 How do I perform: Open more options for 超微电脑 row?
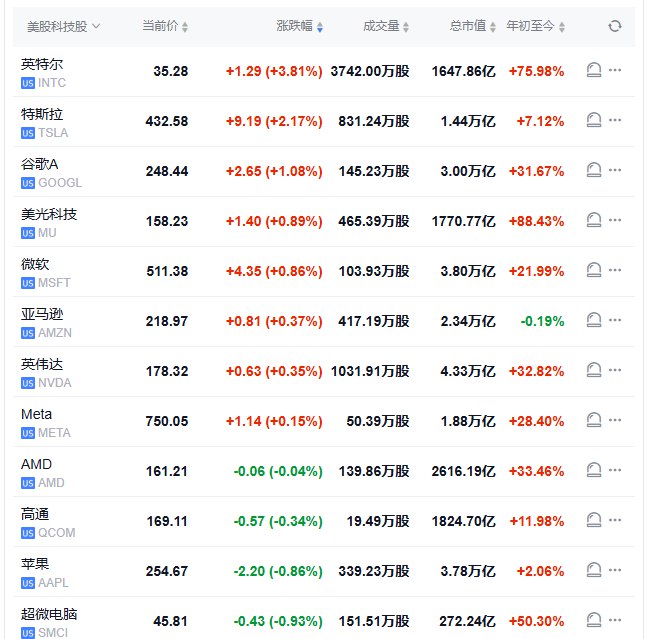[615, 620]
